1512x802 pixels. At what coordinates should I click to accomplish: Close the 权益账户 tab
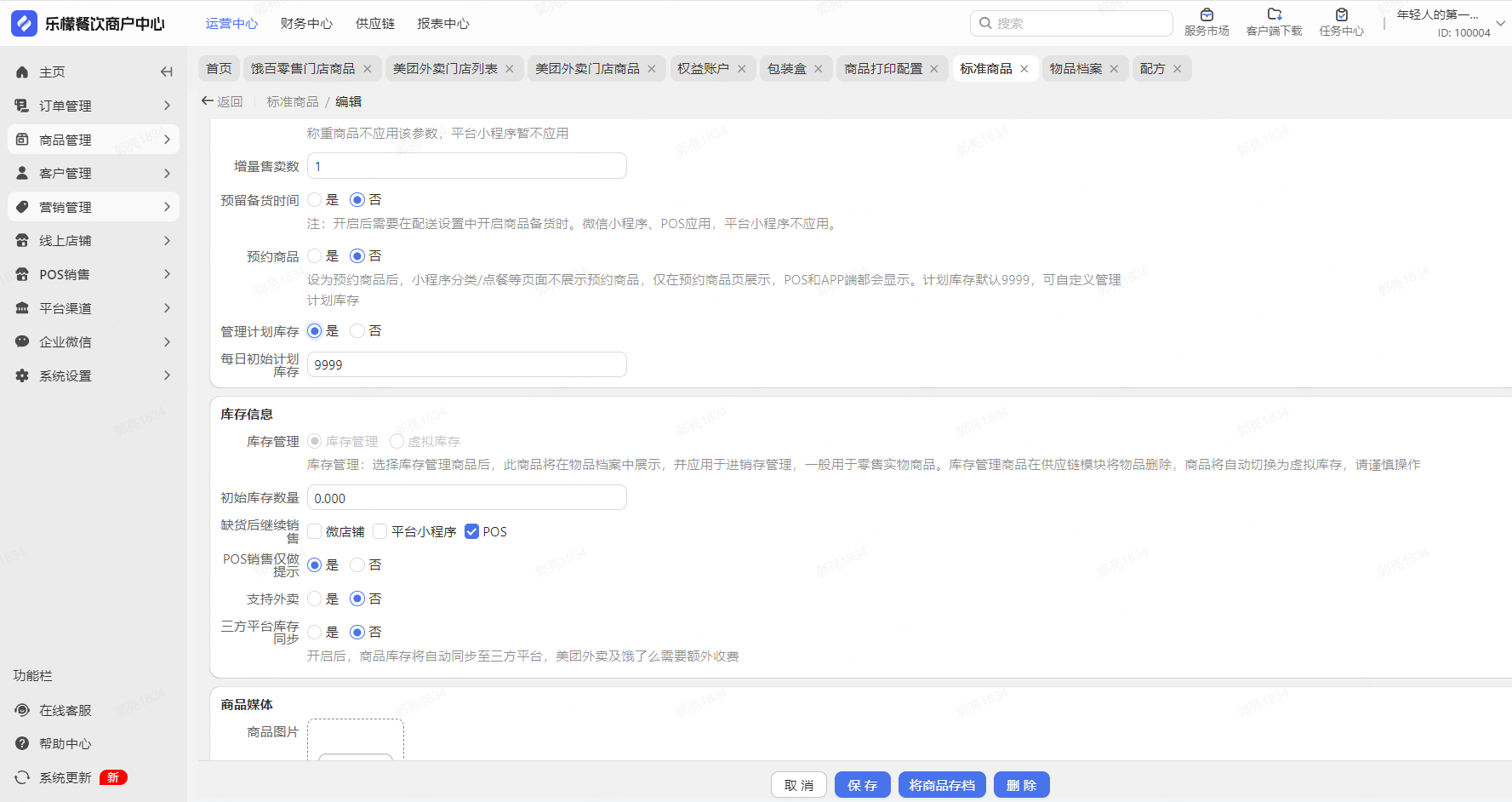741,69
